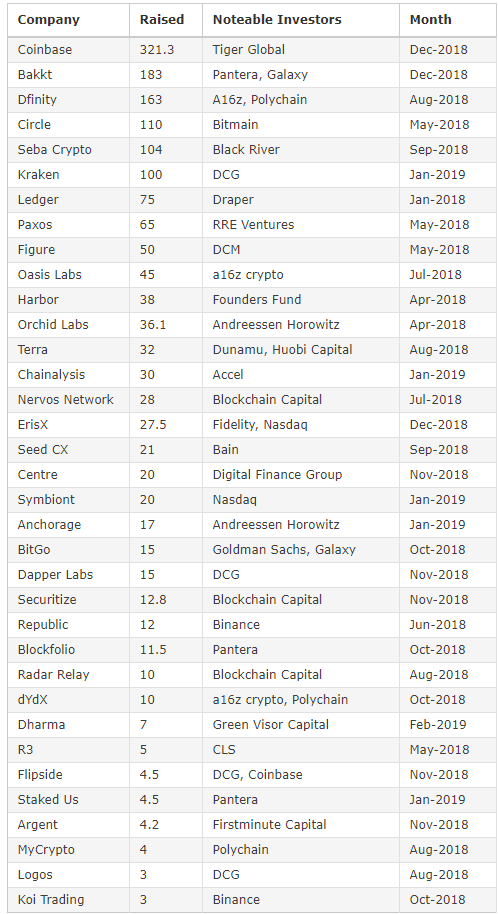Select the Coinbase company cell
This screenshot has height=914, width=498.
68,50
